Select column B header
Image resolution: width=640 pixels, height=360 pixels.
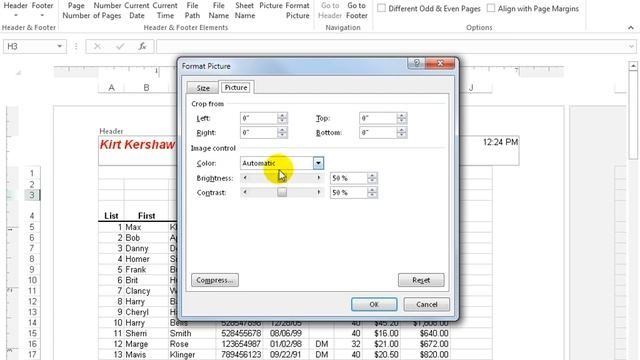pyautogui.click(x=146, y=87)
